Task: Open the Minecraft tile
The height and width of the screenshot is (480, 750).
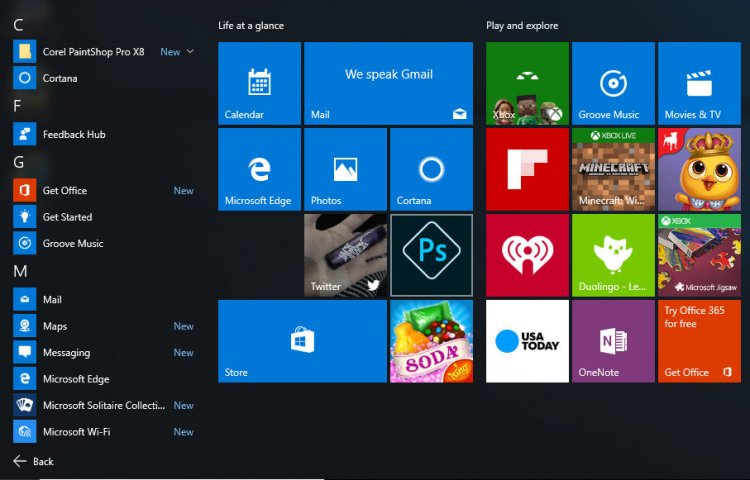Action: tap(613, 169)
